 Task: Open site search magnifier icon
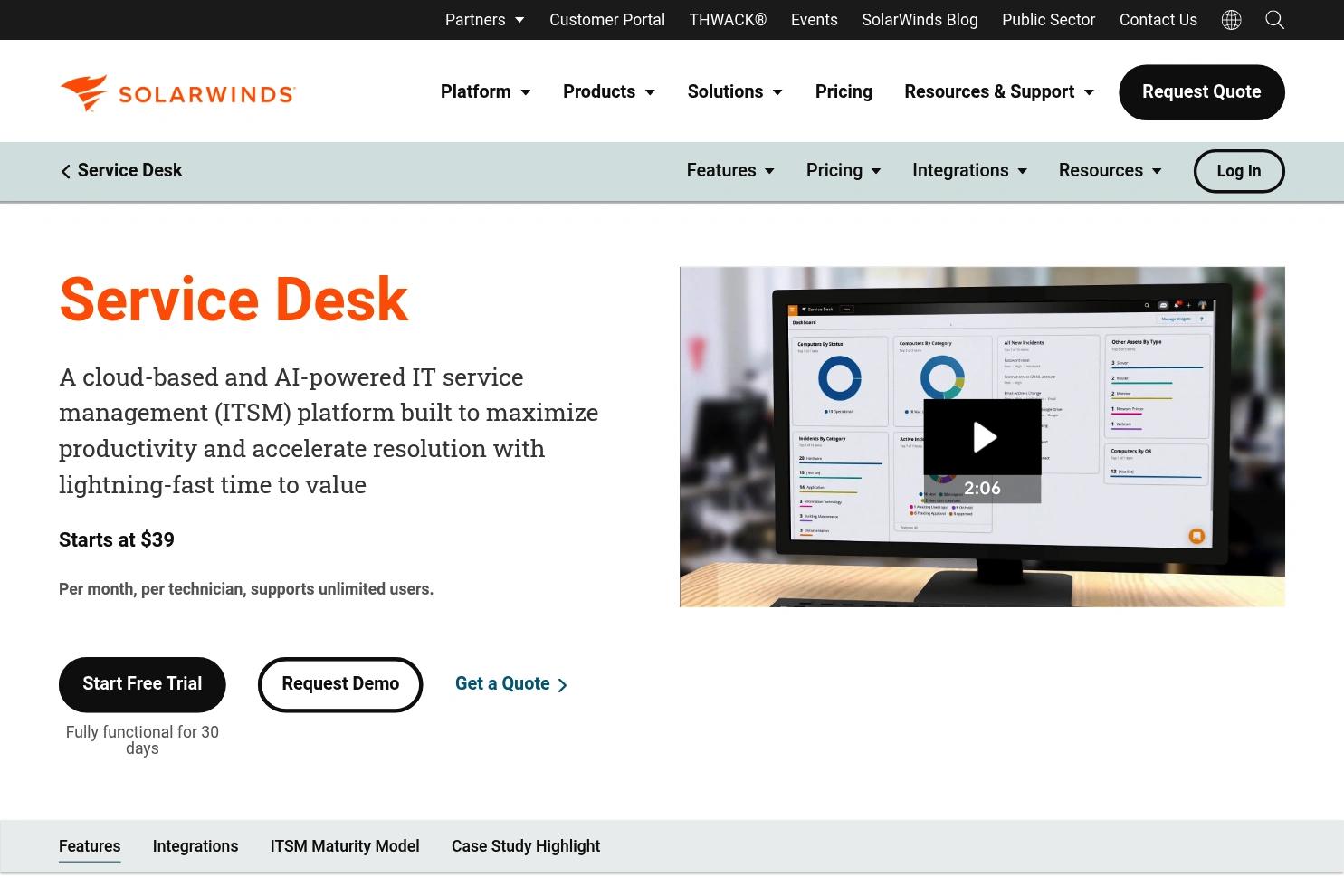(1274, 20)
